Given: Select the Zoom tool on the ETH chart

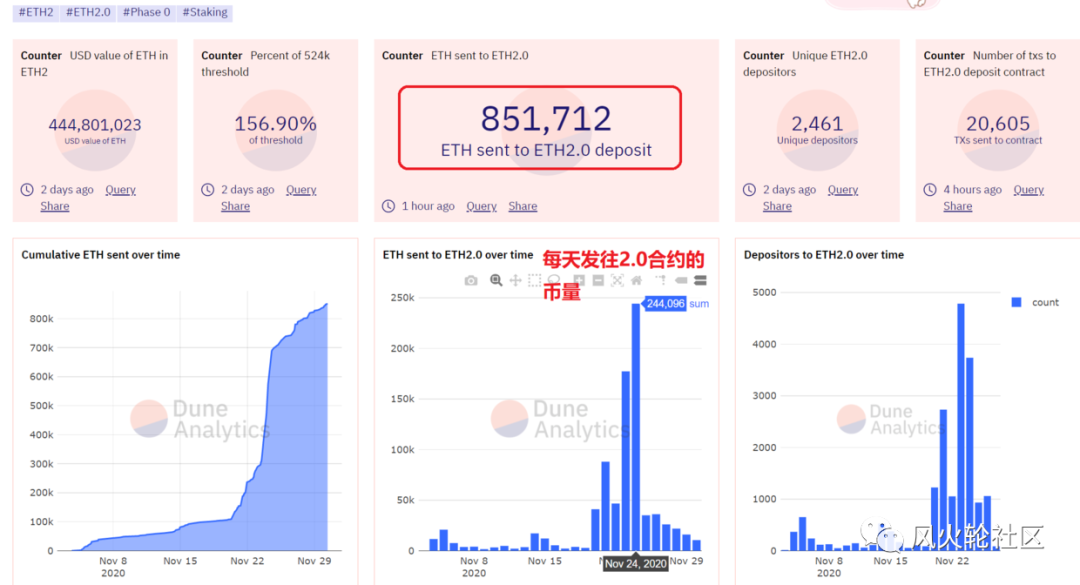Looking at the screenshot, I should [x=496, y=281].
